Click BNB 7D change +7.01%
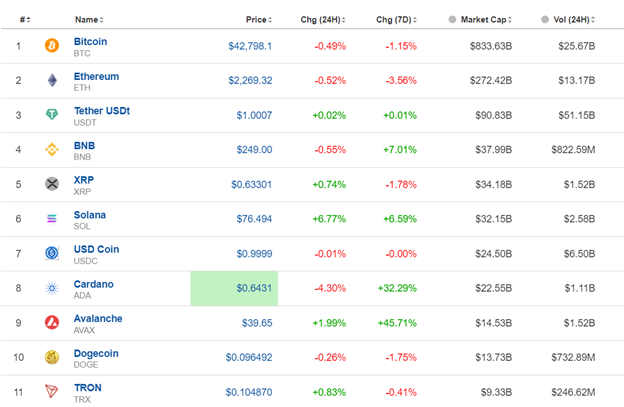Image resolution: width=624 pixels, height=407 pixels. pos(400,150)
